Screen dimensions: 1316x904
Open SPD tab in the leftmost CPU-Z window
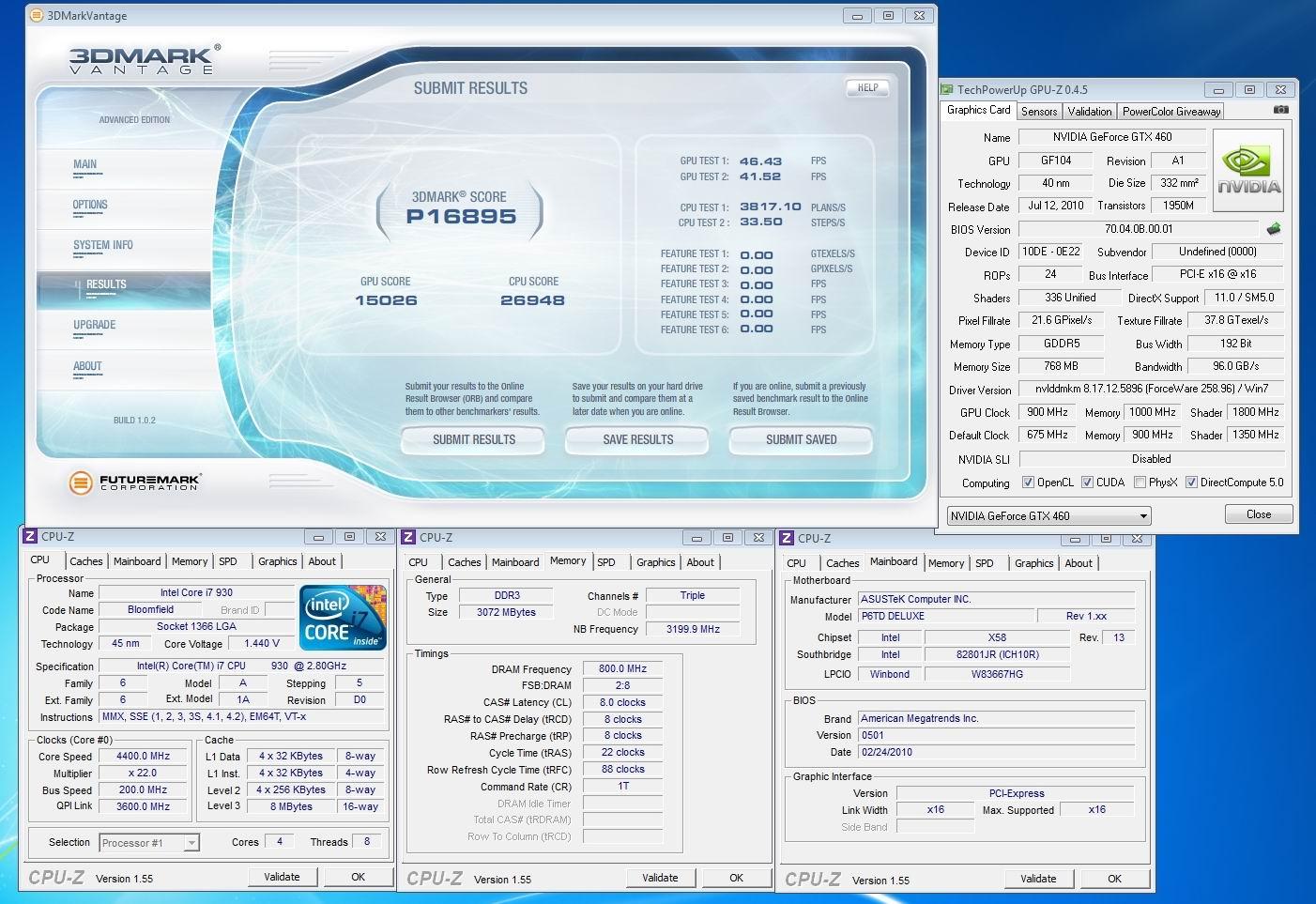coord(228,561)
